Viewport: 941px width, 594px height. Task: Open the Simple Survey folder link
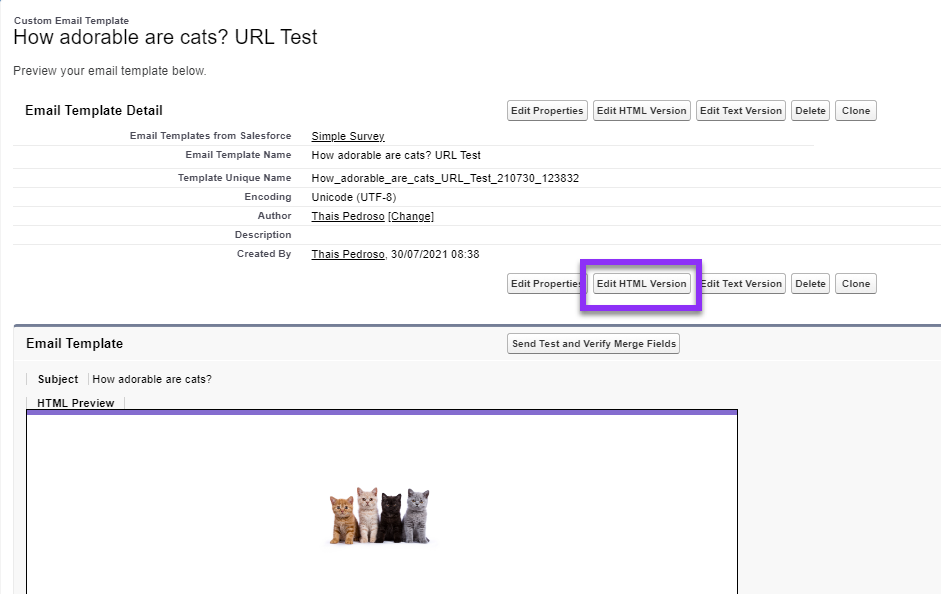pyautogui.click(x=348, y=136)
